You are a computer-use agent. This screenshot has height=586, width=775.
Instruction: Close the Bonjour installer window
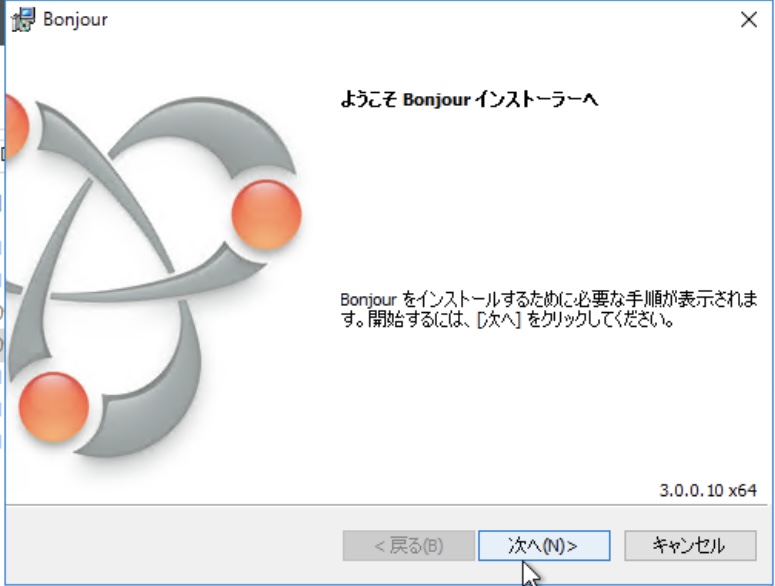[749, 20]
